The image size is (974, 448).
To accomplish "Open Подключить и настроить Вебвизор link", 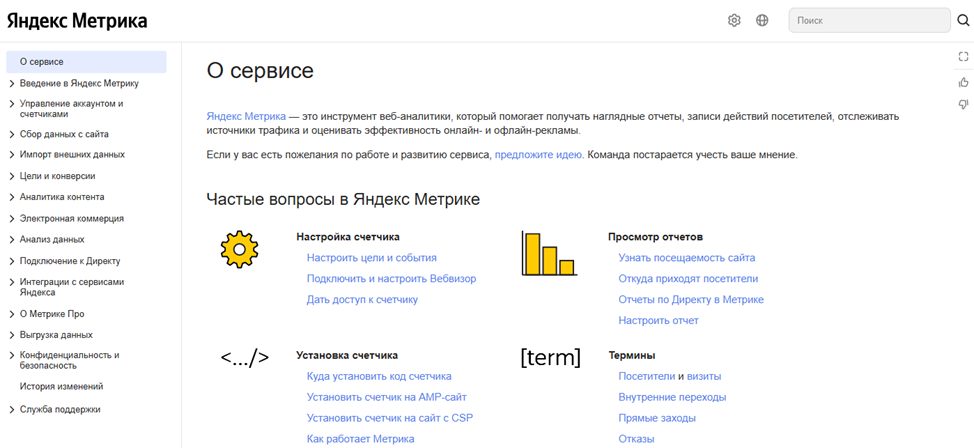I will [391, 279].
